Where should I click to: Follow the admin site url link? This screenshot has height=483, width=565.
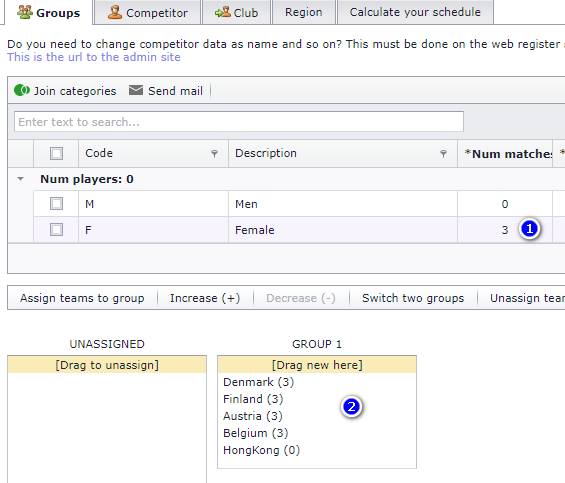click(x=94, y=57)
